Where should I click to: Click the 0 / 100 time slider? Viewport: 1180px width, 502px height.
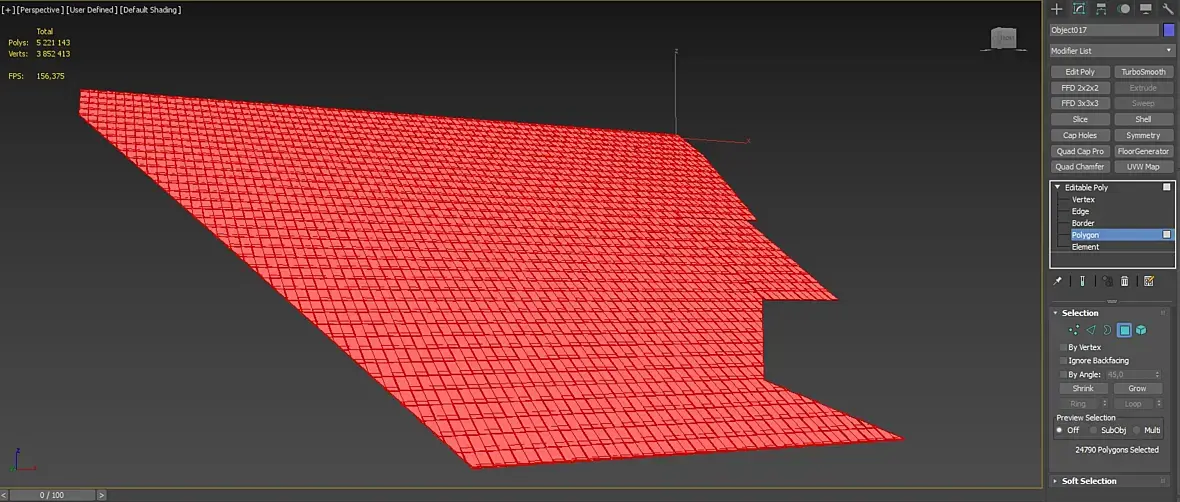(x=52, y=495)
